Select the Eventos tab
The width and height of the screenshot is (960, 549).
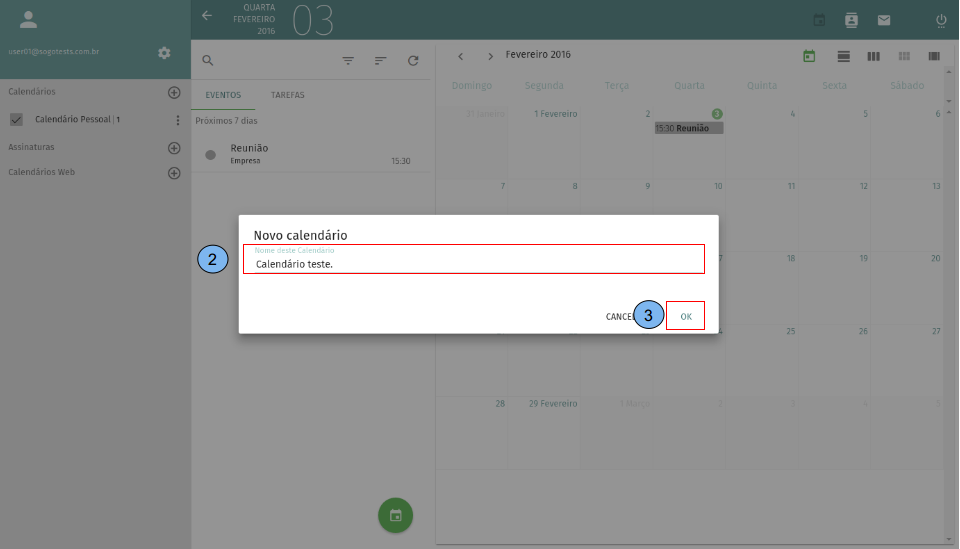pyautogui.click(x=223, y=95)
